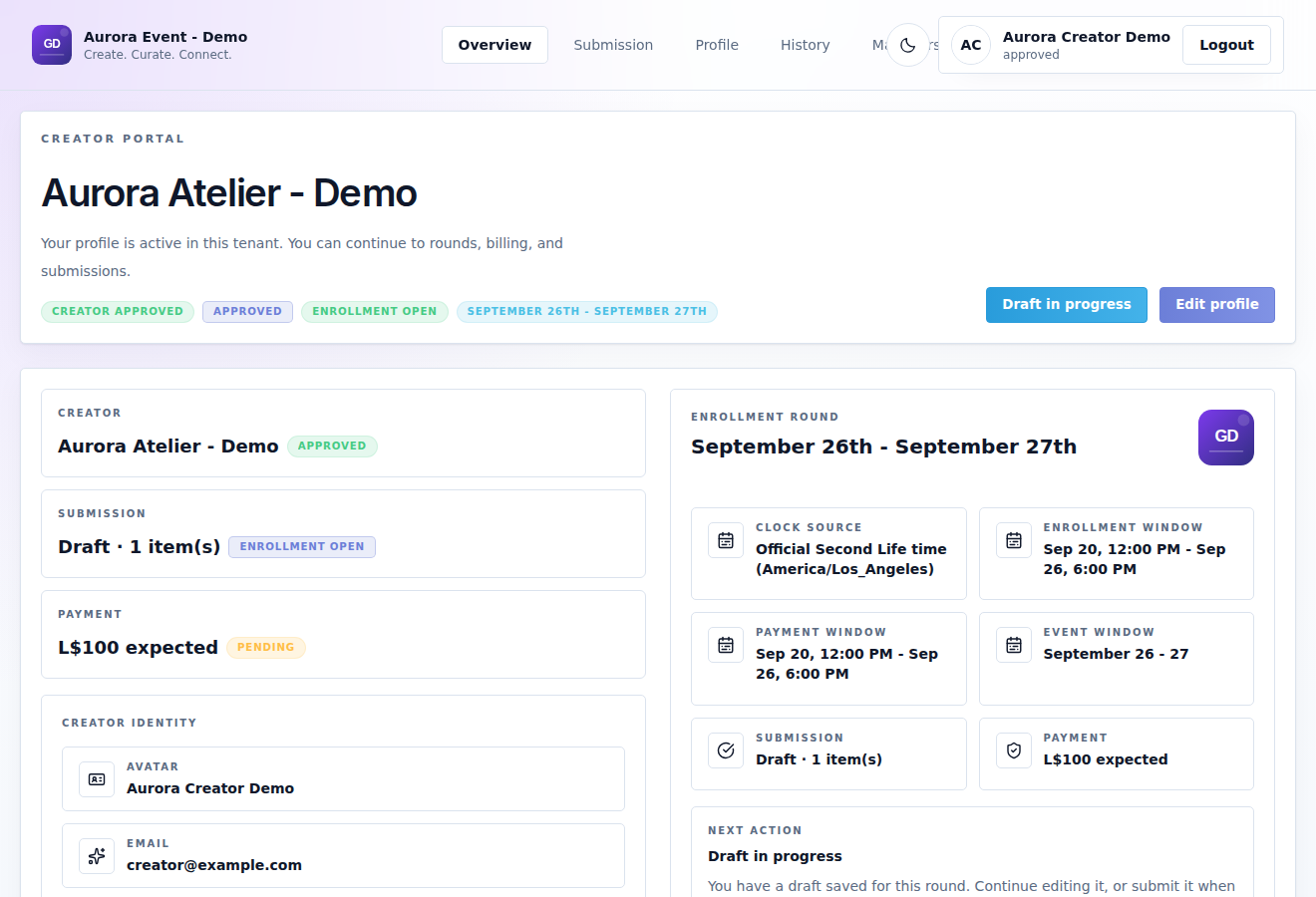This screenshot has width=1316, height=897.
Task: Click the calendar icon beside Clock Source
Action: [726, 540]
